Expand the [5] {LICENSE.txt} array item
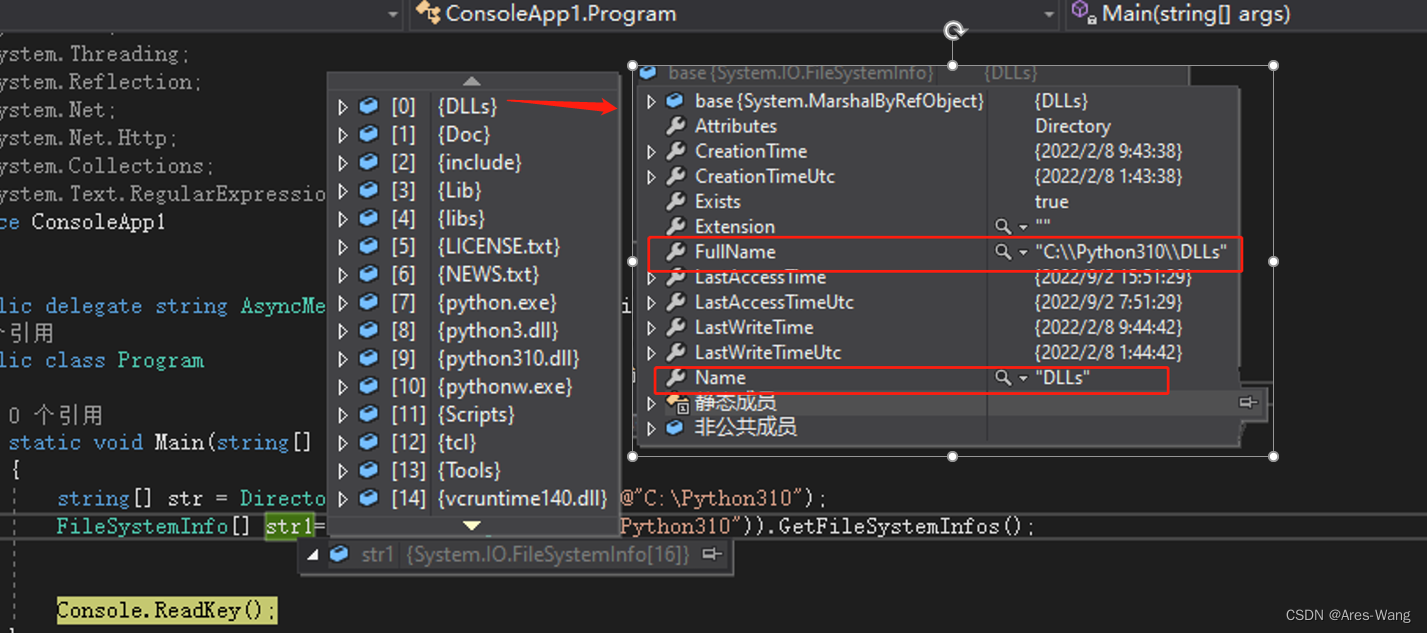Viewport: 1427px width, 633px height. pos(343,246)
